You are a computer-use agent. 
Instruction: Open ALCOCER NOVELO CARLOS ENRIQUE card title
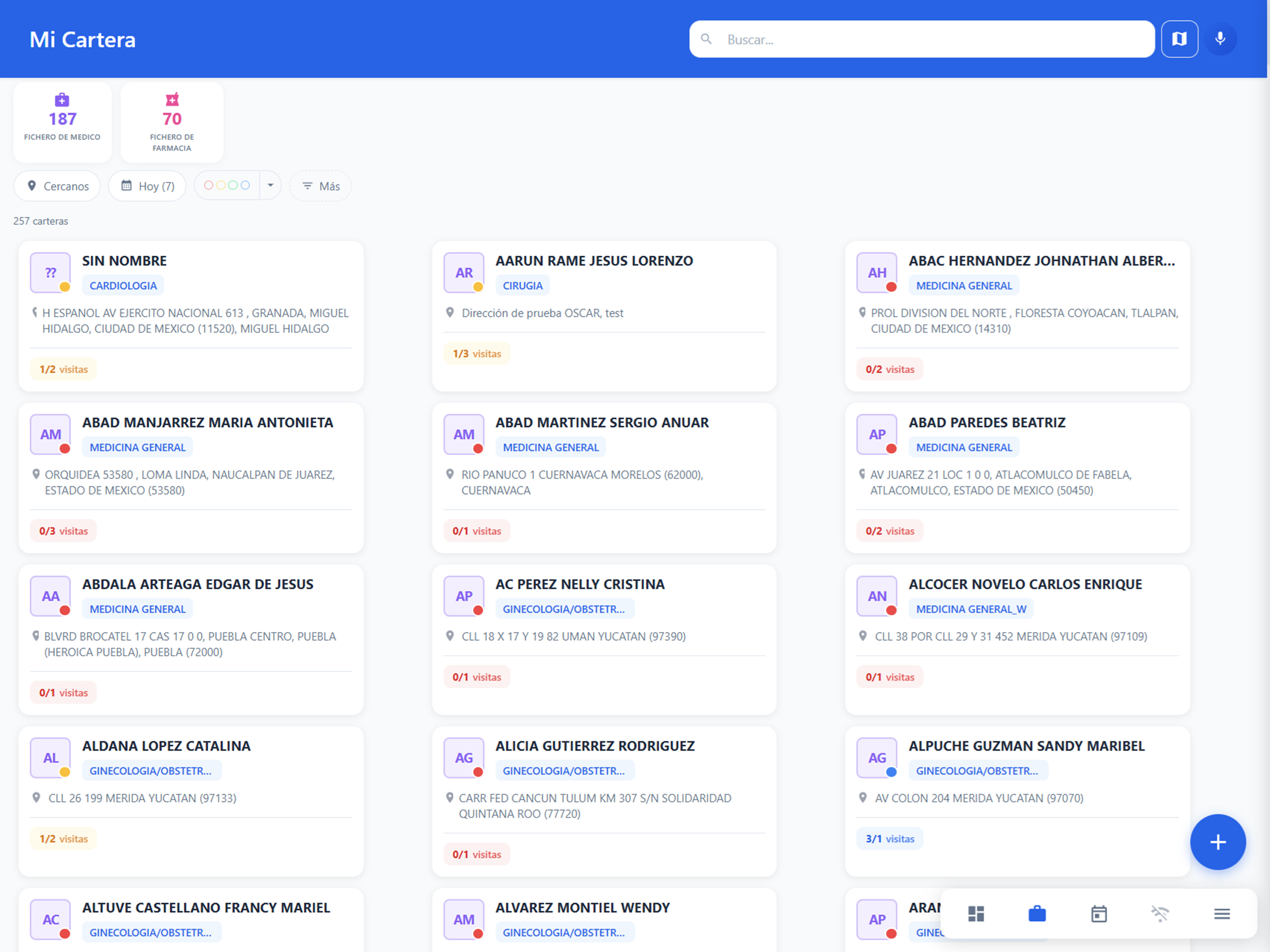click(1025, 584)
